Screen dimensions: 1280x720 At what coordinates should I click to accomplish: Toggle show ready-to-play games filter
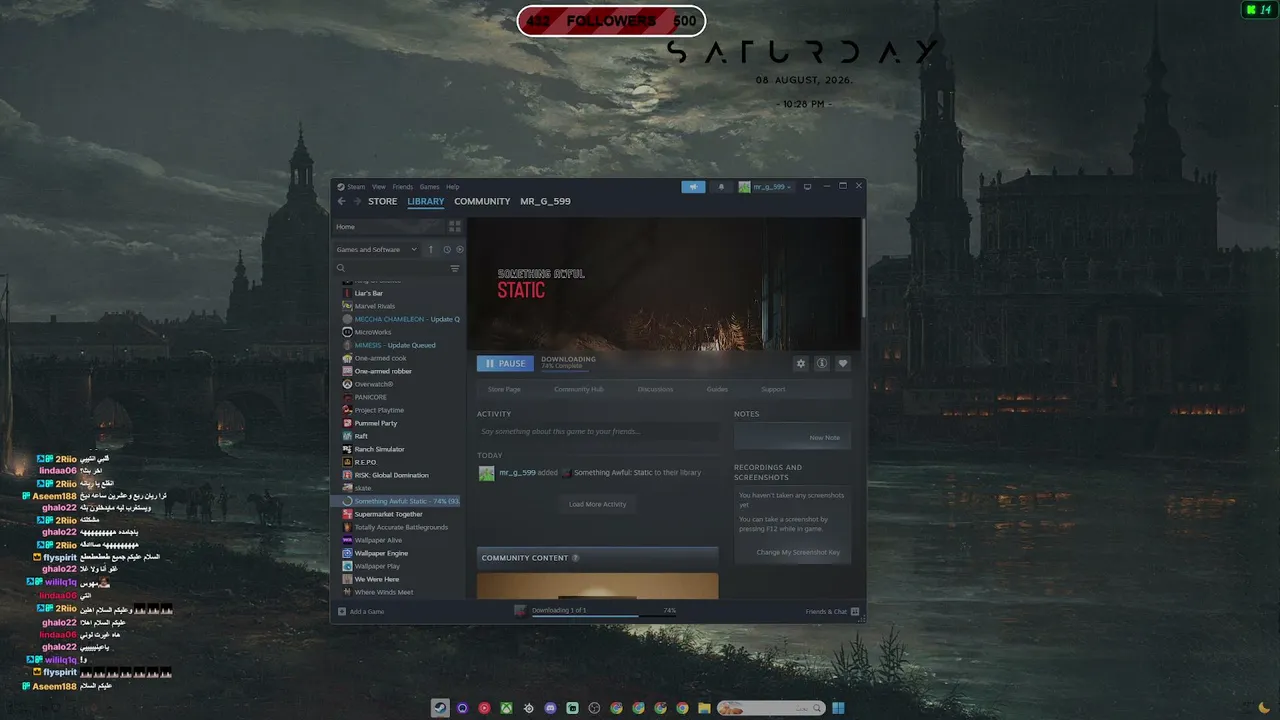pos(460,249)
